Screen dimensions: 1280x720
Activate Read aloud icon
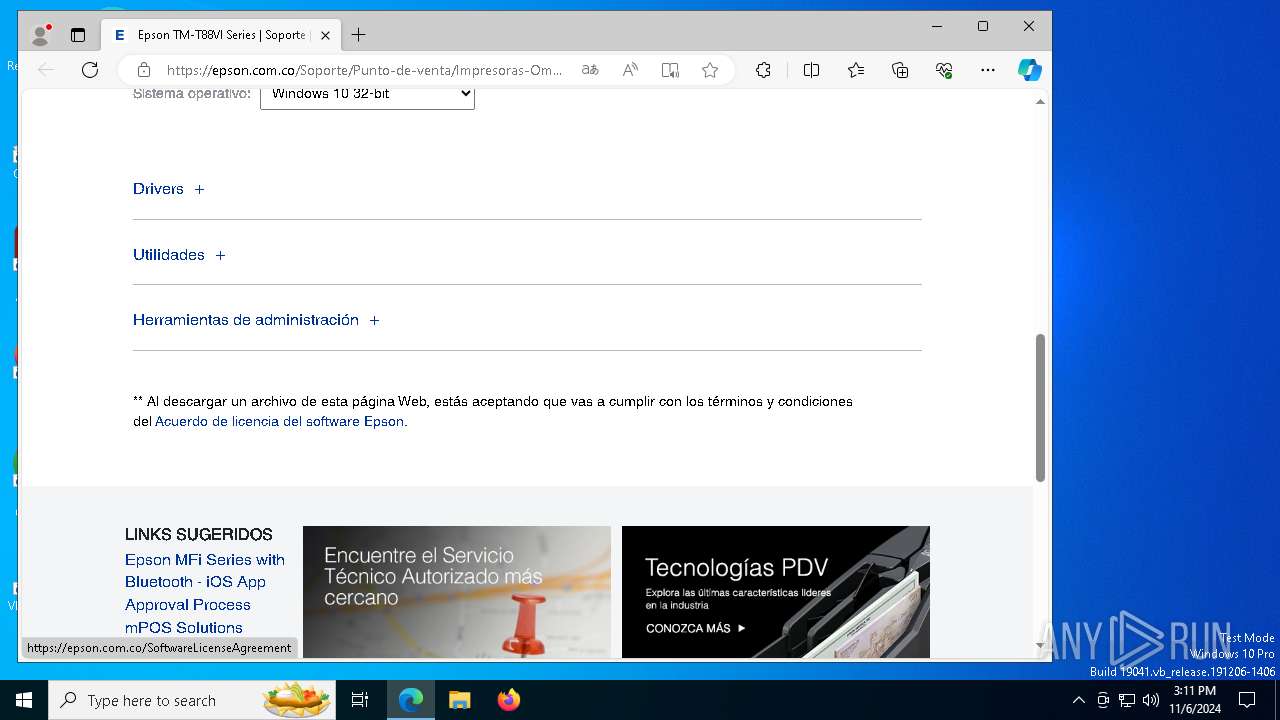(x=630, y=70)
